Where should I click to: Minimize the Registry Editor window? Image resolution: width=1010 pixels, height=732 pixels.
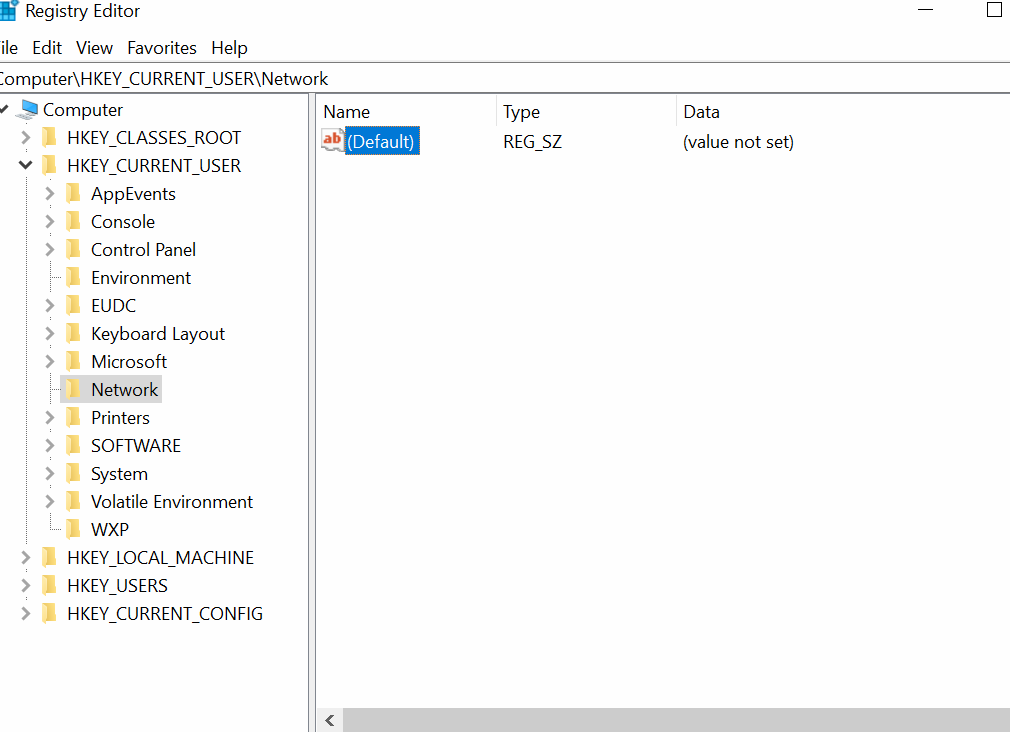point(926,10)
